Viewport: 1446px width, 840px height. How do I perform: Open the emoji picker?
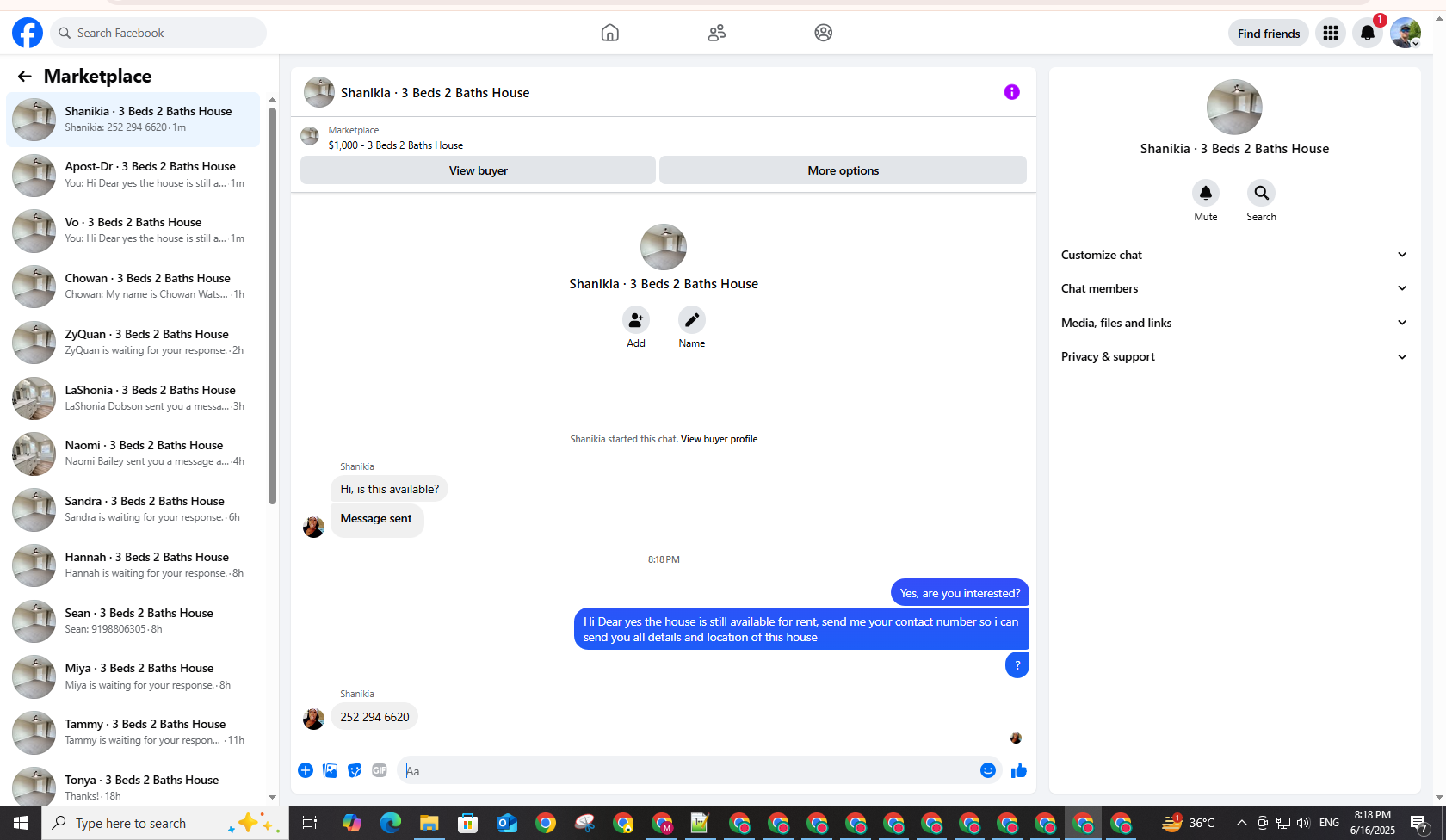[x=988, y=770]
